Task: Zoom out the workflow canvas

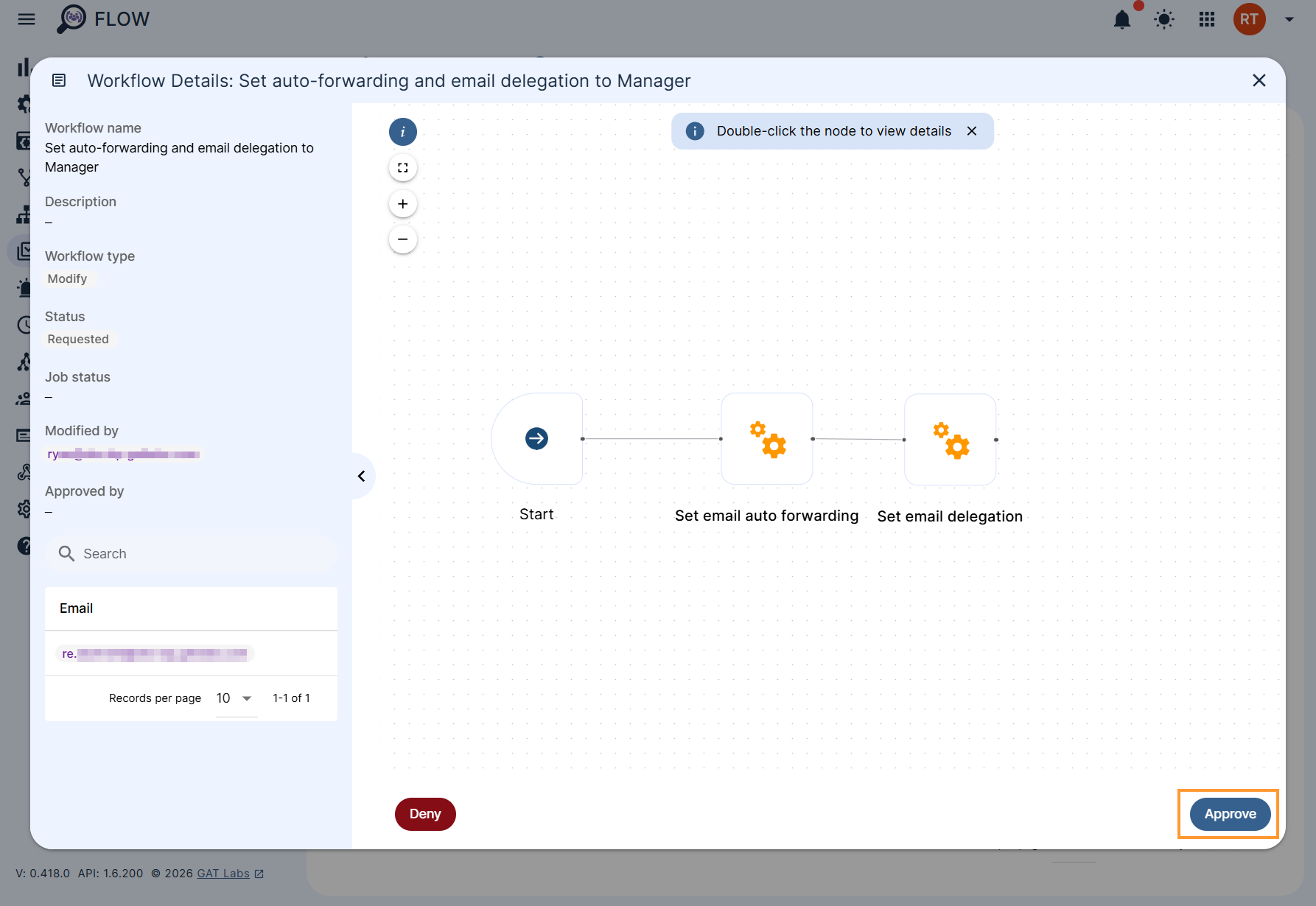Action: [402, 239]
